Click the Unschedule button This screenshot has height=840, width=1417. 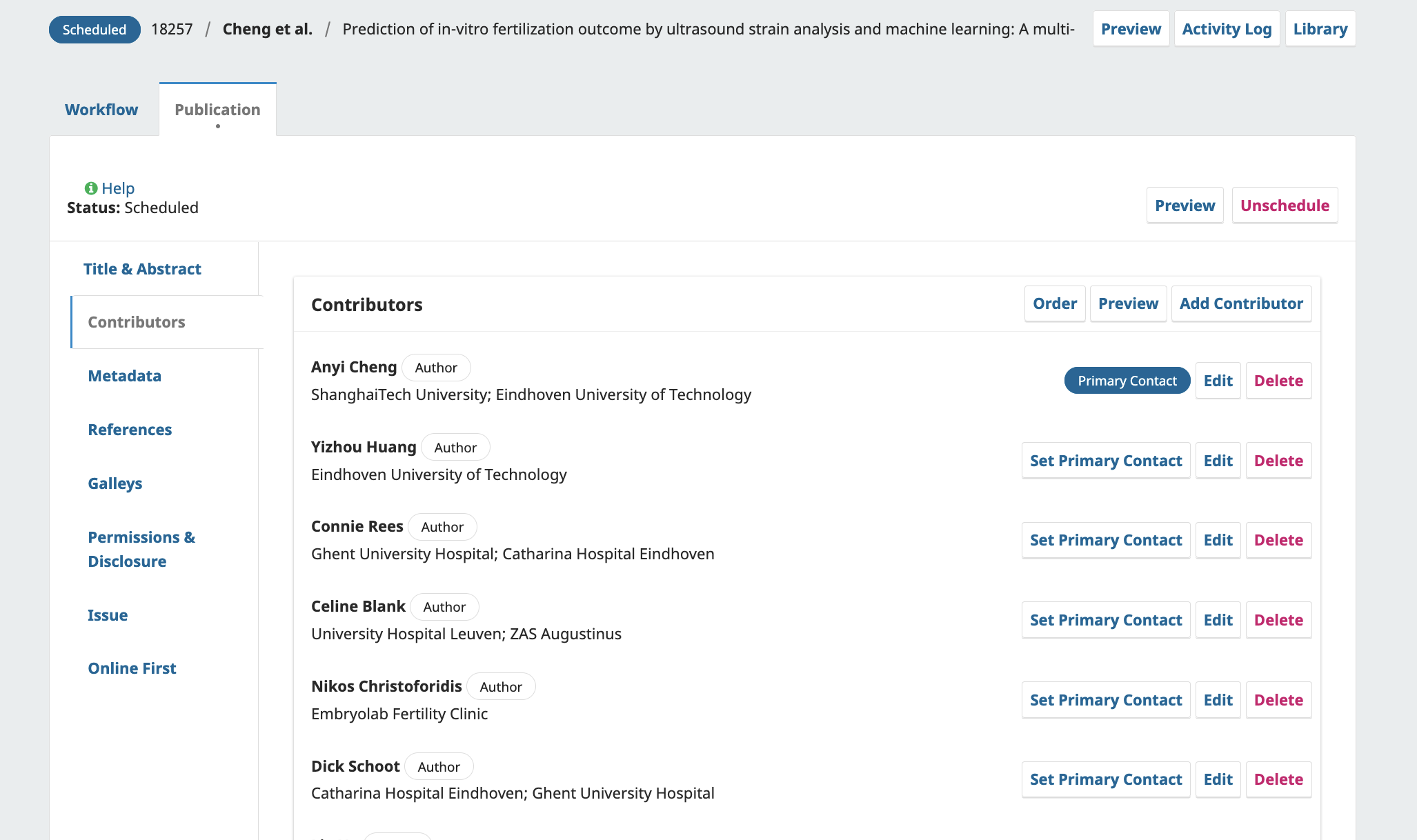[1285, 206]
